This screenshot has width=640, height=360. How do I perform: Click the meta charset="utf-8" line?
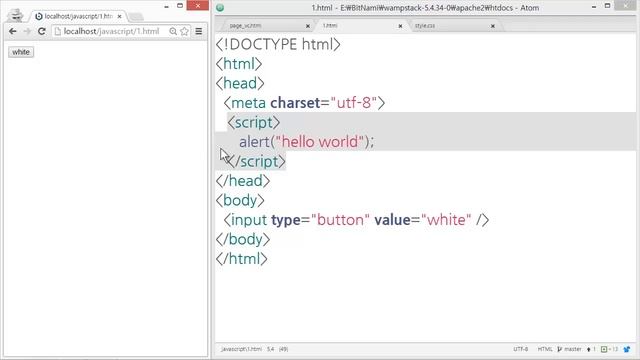click(304, 103)
